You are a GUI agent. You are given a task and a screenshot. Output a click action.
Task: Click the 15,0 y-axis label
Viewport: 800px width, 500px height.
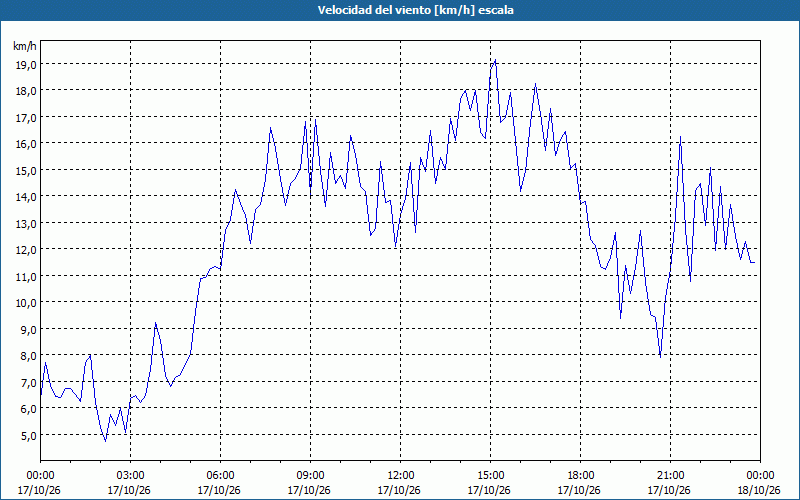tap(26, 171)
